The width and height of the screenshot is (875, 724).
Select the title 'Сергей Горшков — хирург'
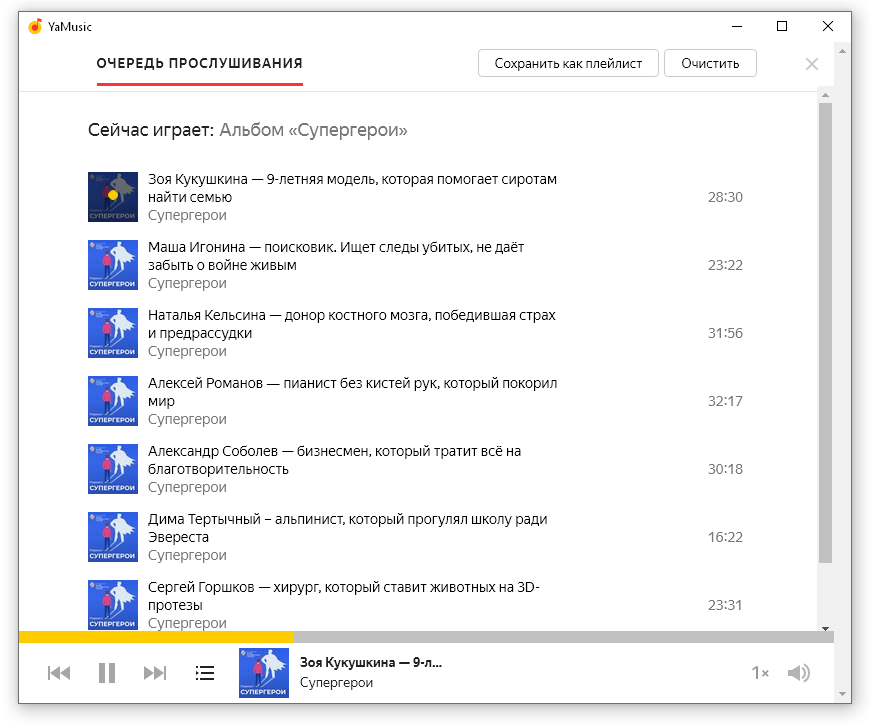coord(344,596)
